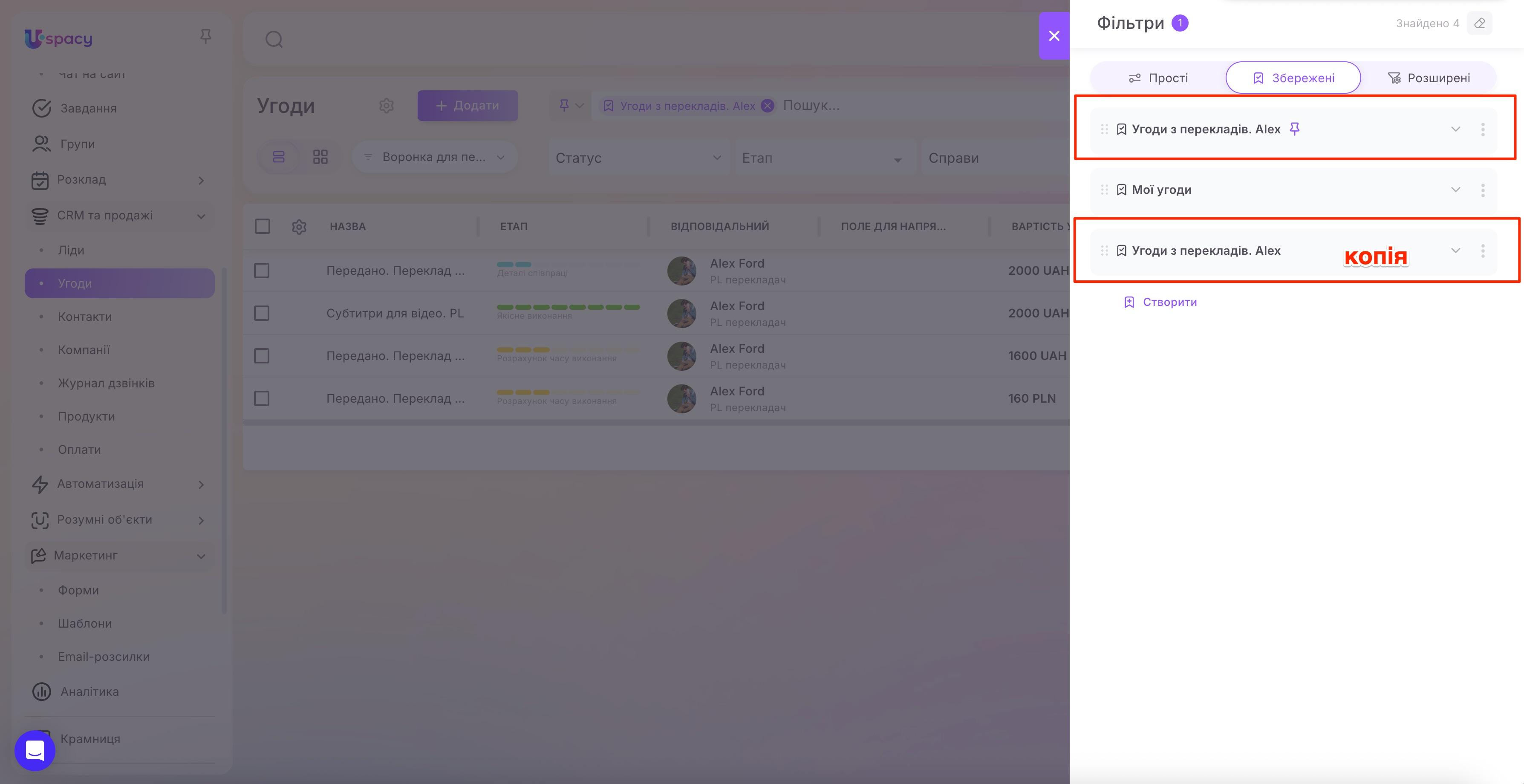Collapse the Маркетинг section

pyautogui.click(x=201, y=557)
